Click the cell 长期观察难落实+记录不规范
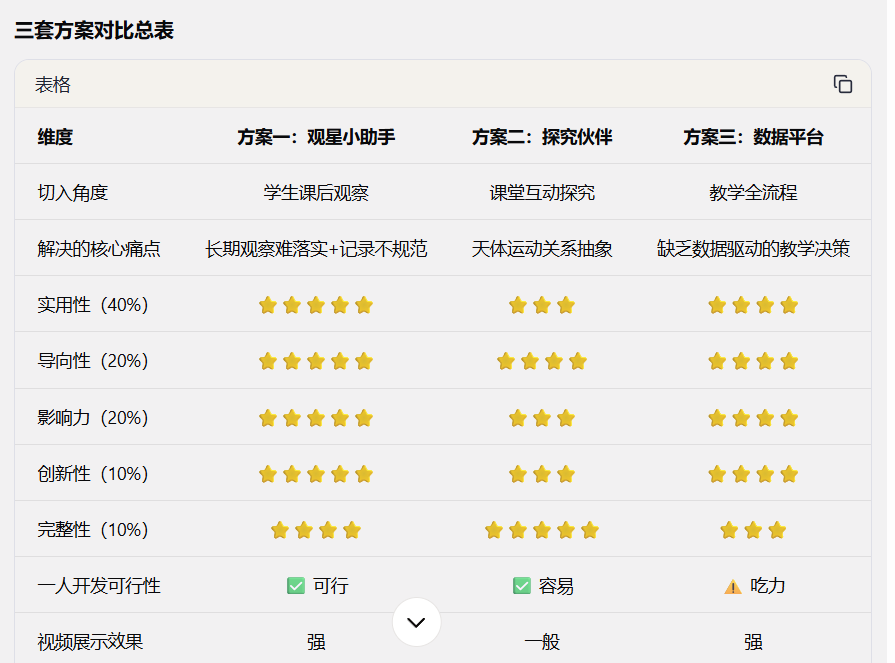Viewport: 895px width, 663px height. click(x=316, y=249)
